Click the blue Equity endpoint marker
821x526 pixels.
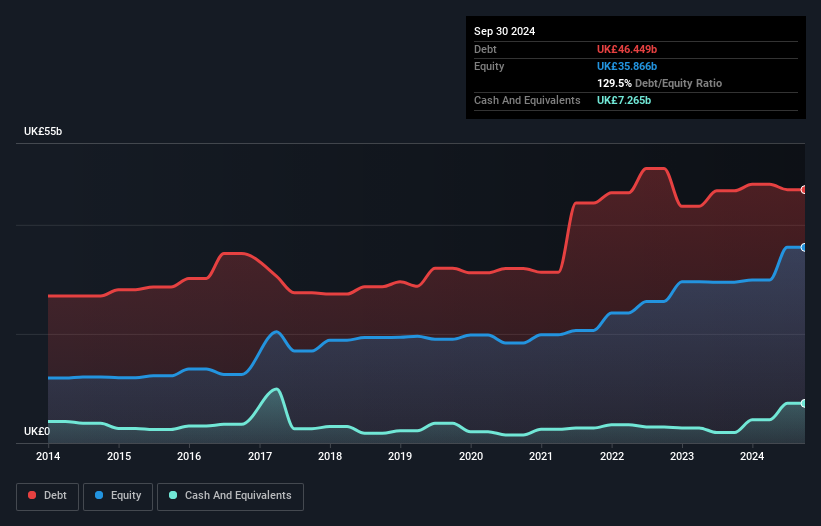click(x=804, y=248)
